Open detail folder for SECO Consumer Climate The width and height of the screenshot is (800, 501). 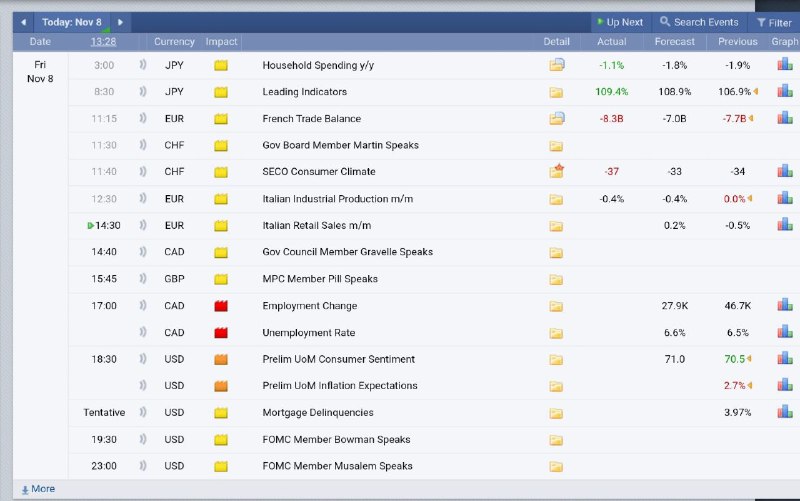pos(557,172)
